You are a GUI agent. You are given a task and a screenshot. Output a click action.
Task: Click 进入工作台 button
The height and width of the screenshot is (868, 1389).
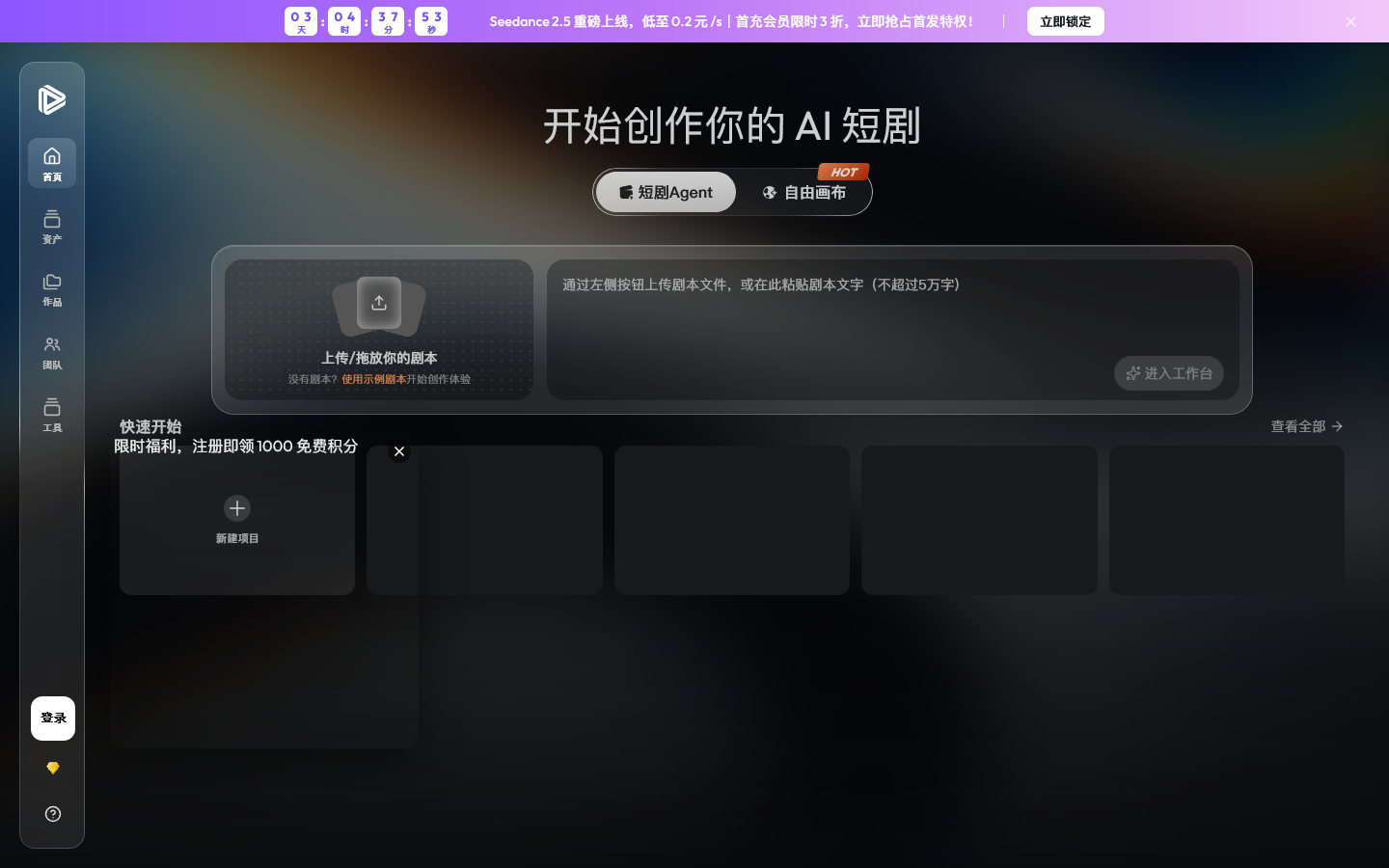(x=1169, y=373)
